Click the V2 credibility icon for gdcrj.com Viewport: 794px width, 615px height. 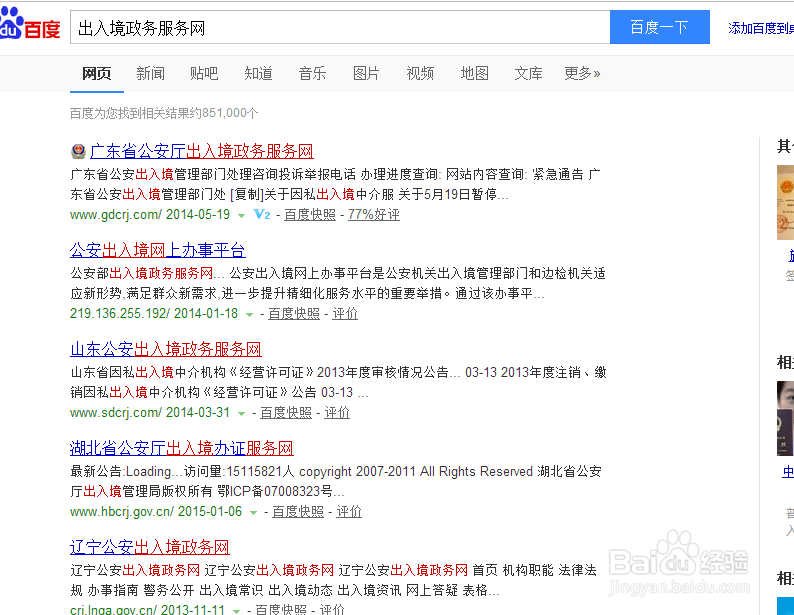[262, 215]
